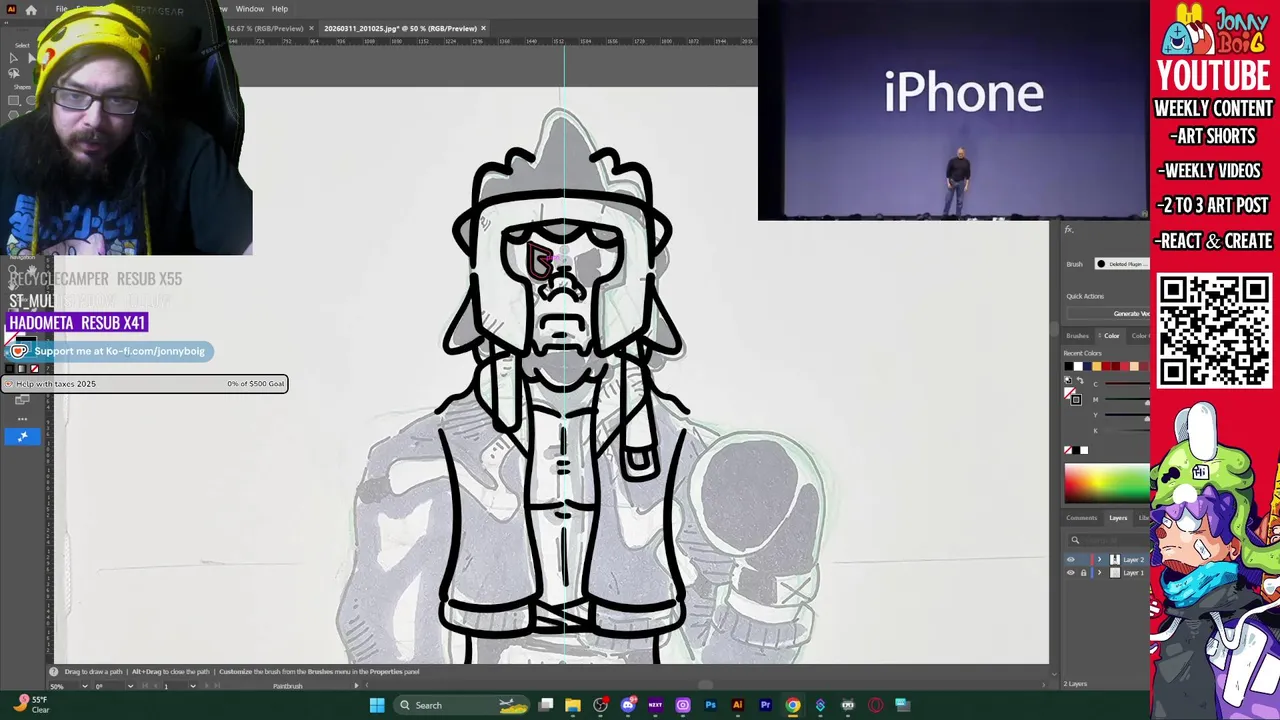Open the weather widget showing 55°F

coord(30,705)
